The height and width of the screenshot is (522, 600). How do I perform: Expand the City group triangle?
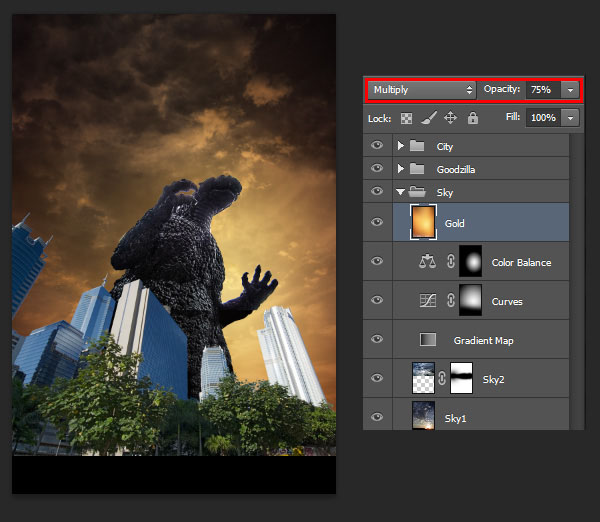[400, 145]
